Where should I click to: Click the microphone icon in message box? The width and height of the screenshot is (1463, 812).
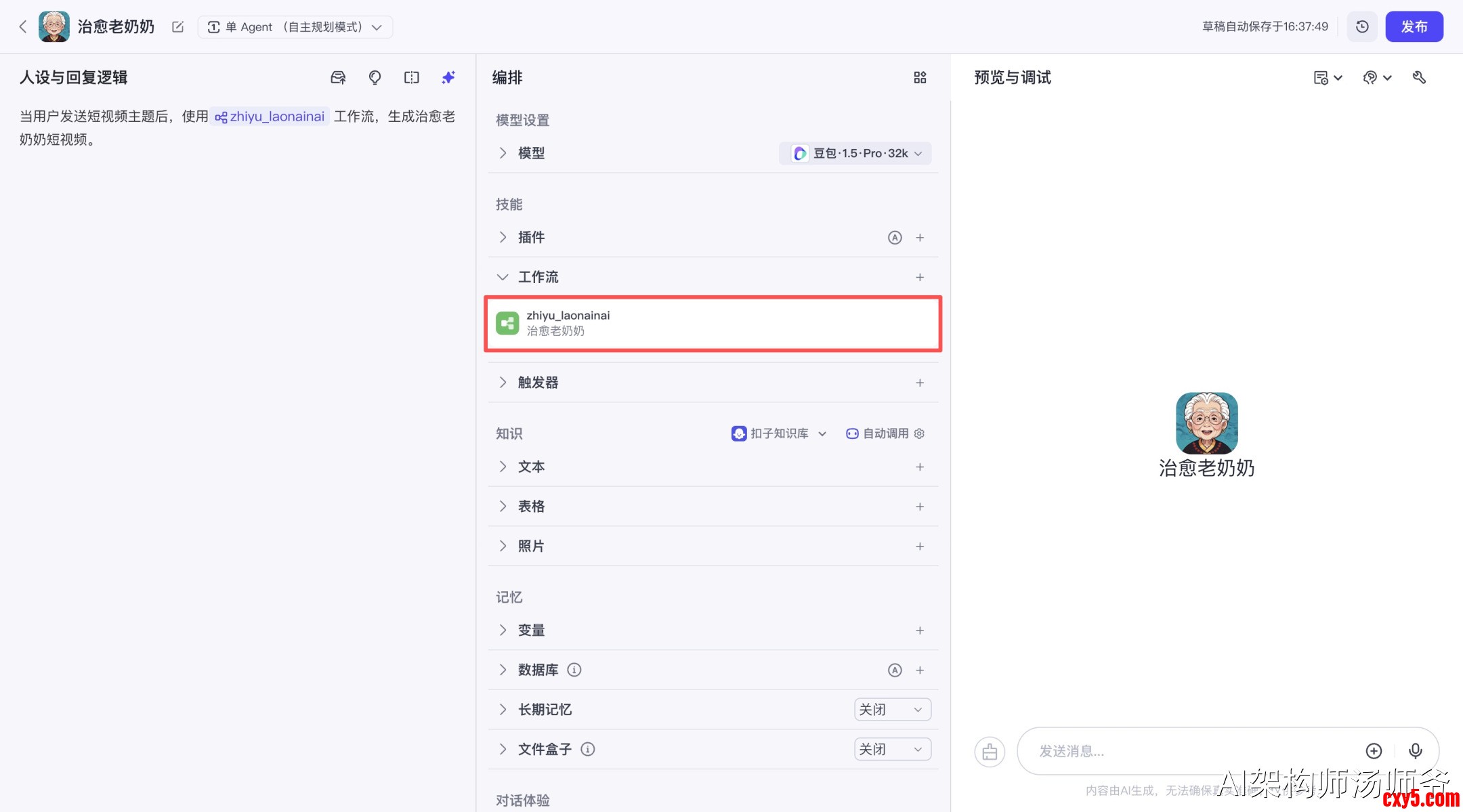(x=1415, y=750)
